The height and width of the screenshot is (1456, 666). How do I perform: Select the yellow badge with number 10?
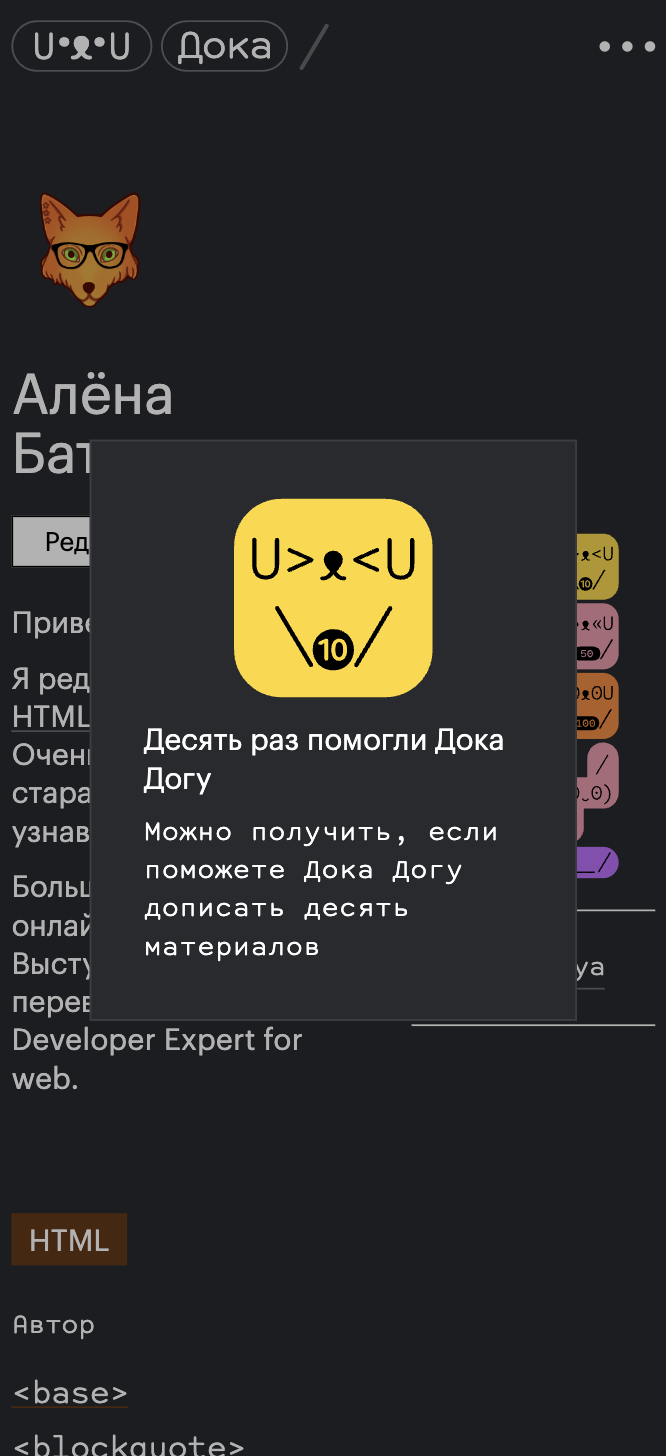pyautogui.click(x=598, y=566)
